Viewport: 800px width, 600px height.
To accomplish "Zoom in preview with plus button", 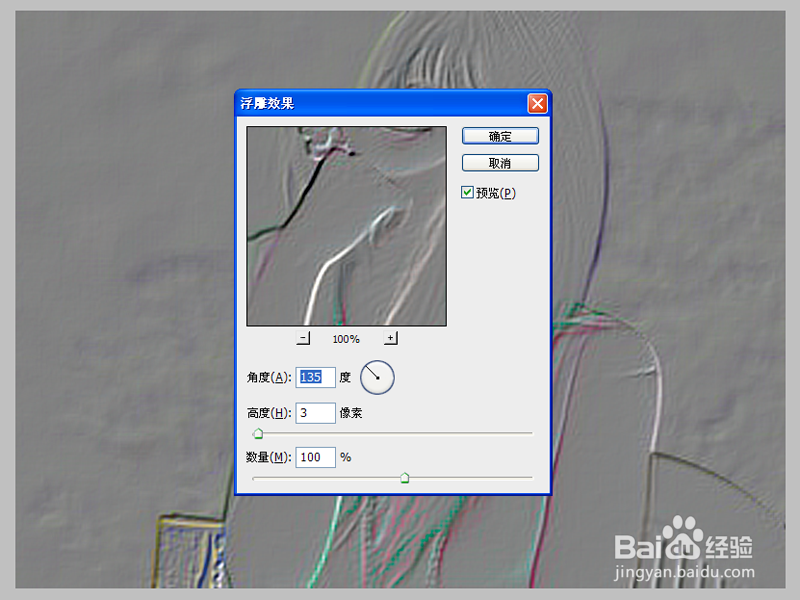I will click(391, 338).
